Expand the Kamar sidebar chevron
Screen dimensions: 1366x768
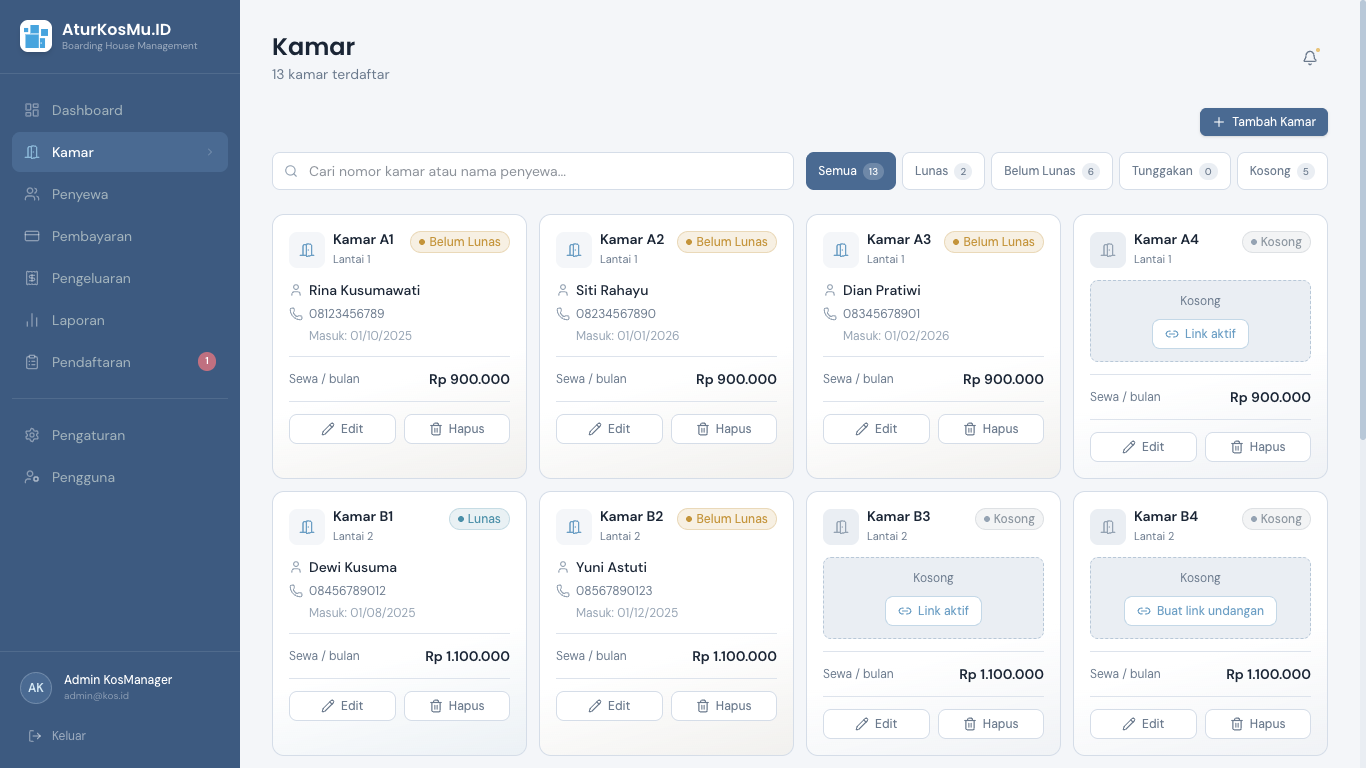[x=210, y=152]
